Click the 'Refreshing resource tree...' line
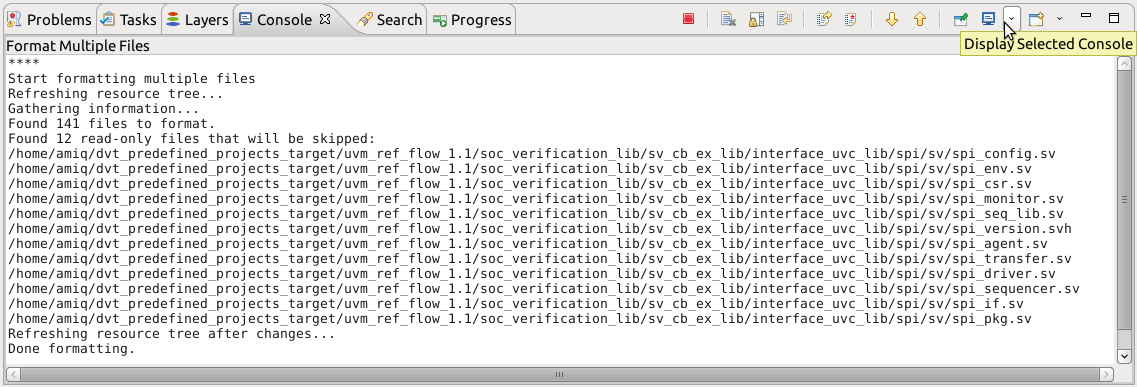The height and width of the screenshot is (387, 1137). 115,93
